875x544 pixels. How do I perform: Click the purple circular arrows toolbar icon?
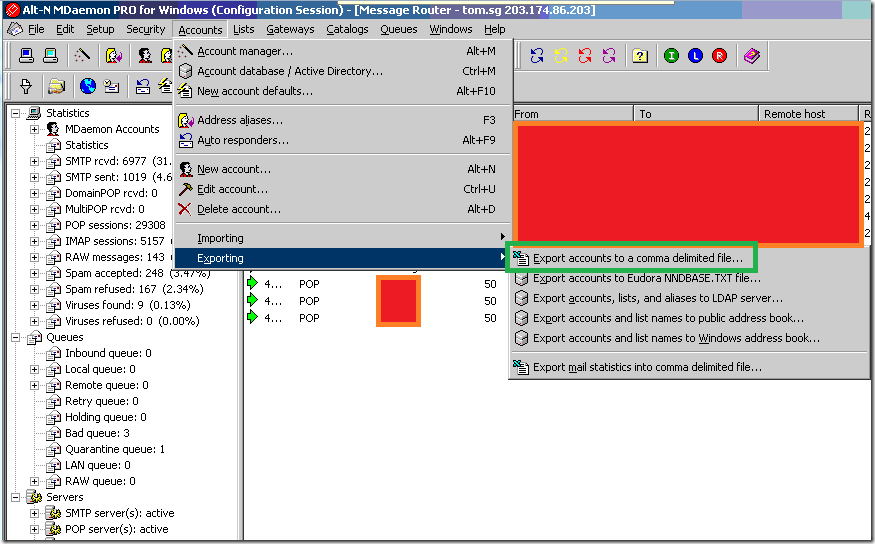[x=609, y=55]
